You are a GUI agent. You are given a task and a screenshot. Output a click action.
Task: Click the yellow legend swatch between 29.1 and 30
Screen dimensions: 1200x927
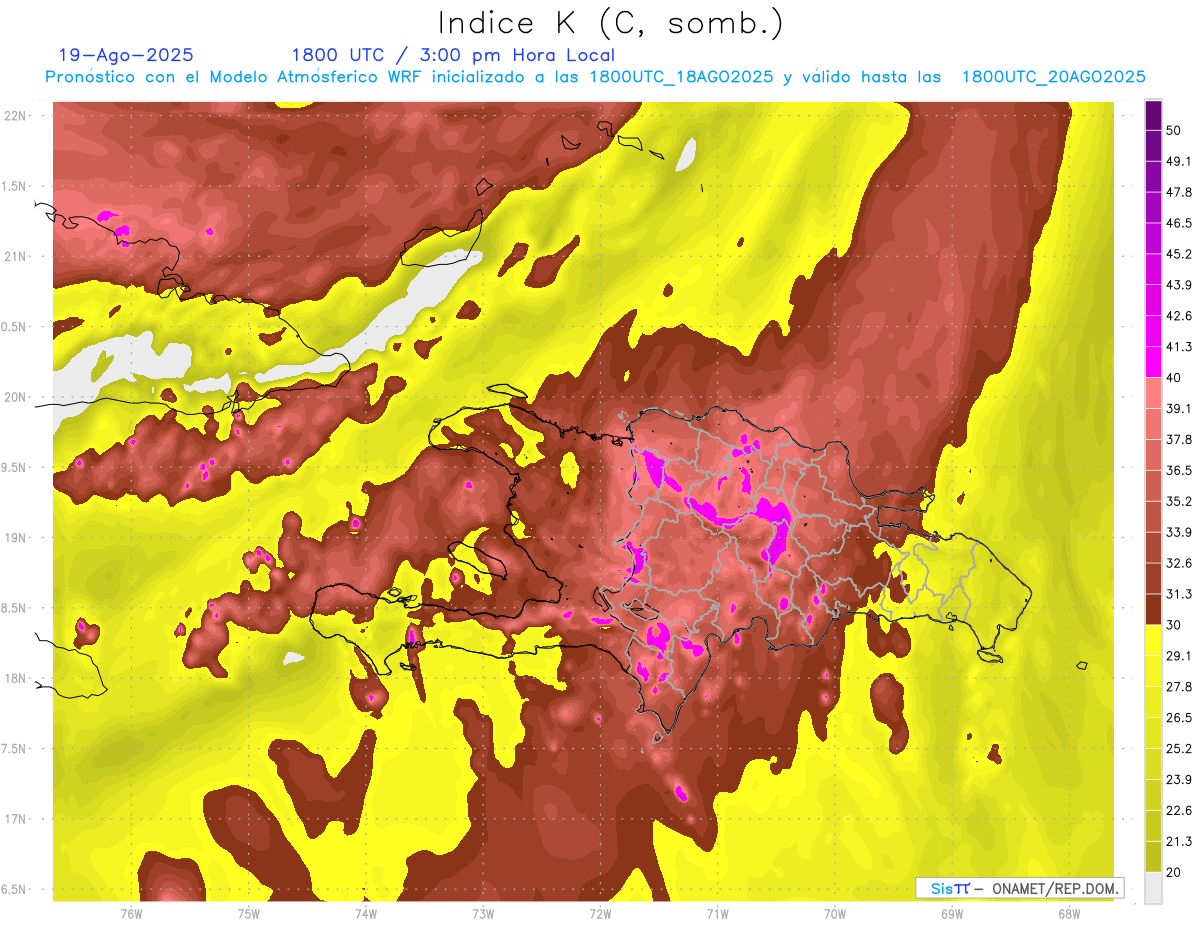pyautogui.click(x=1153, y=641)
